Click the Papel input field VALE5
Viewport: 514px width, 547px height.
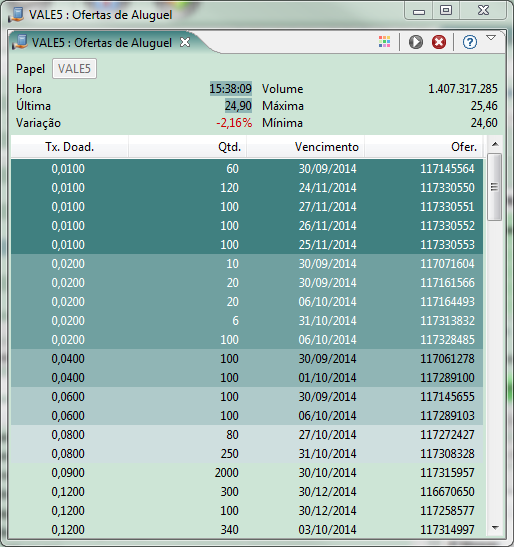click(x=74, y=69)
